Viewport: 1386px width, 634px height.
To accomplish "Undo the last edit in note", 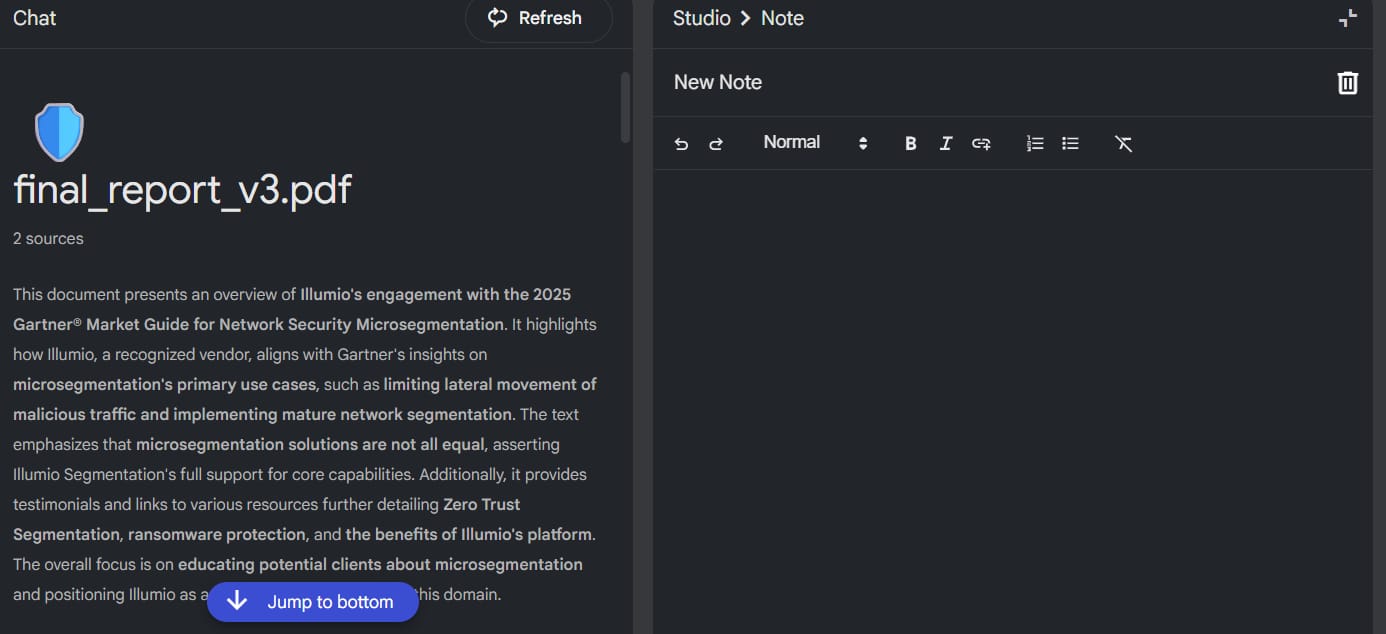I will [x=681, y=144].
